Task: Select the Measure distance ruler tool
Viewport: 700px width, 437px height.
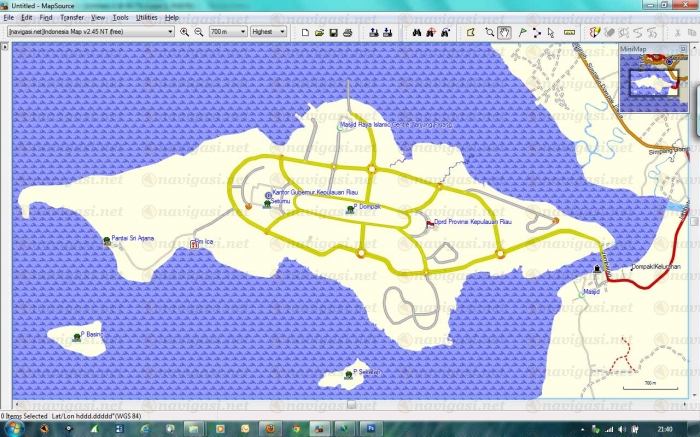Action: (x=566, y=32)
